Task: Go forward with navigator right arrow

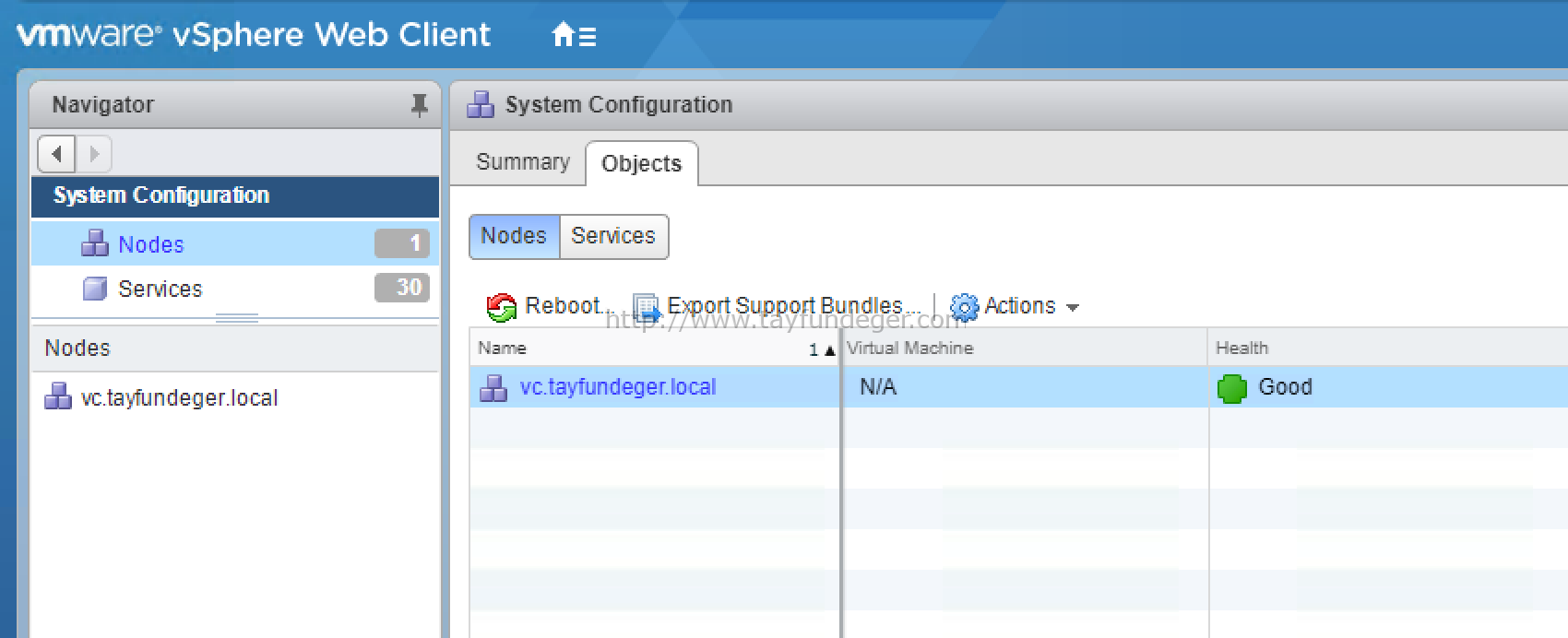Action: (x=93, y=153)
